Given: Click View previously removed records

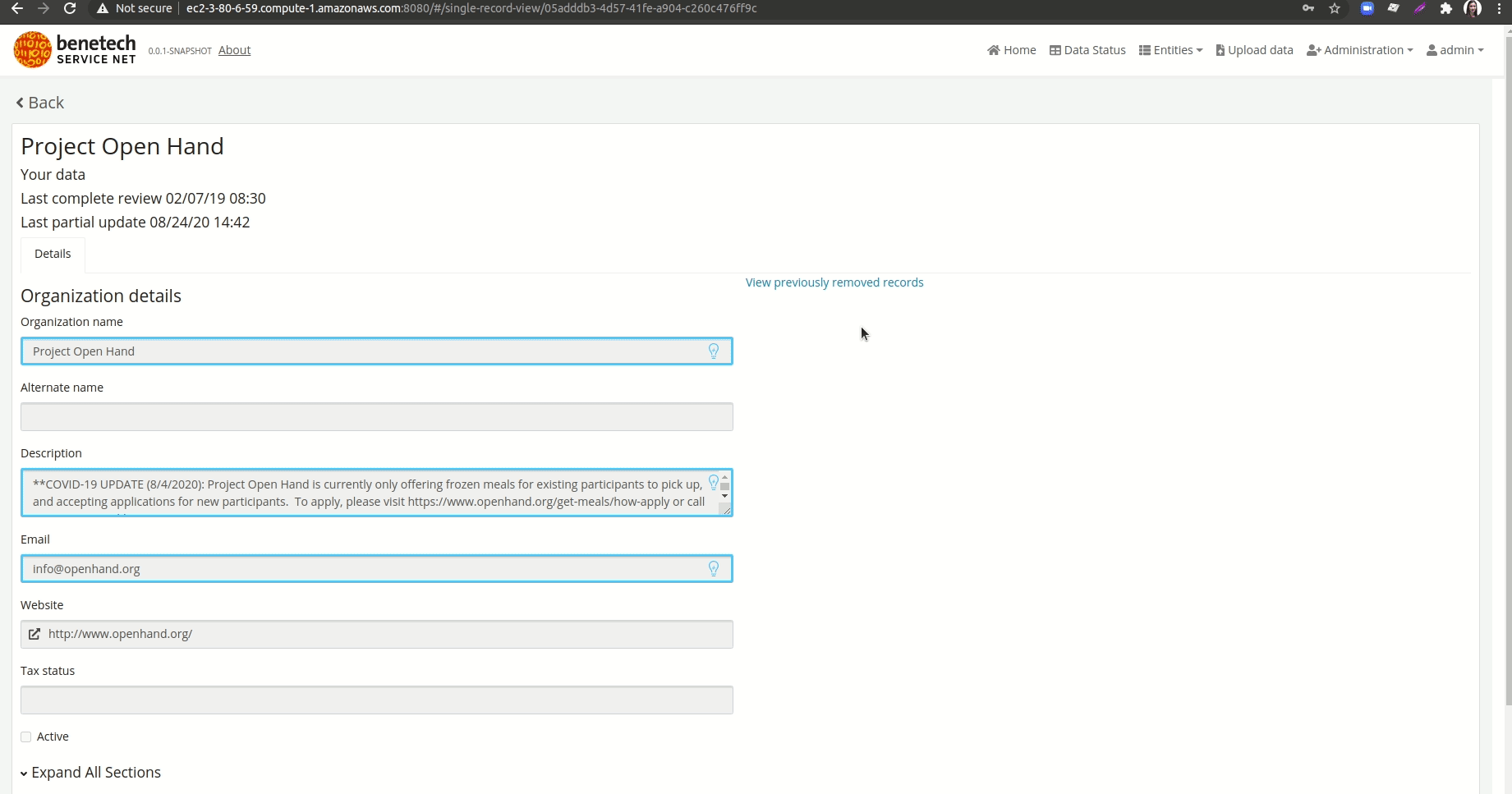Looking at the screenshot, I should pyautogui.click(x=834, y=282).
